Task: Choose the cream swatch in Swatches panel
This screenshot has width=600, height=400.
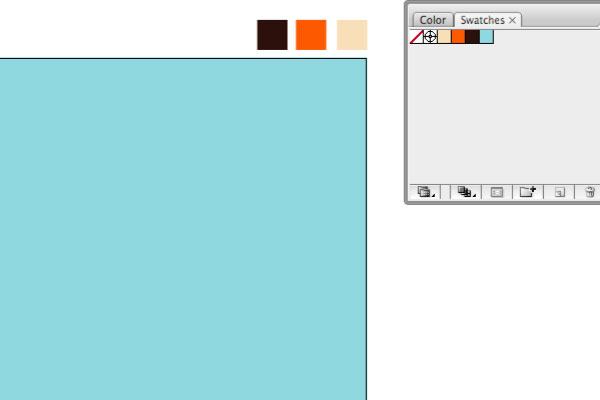Action: (x=444, y=37)
